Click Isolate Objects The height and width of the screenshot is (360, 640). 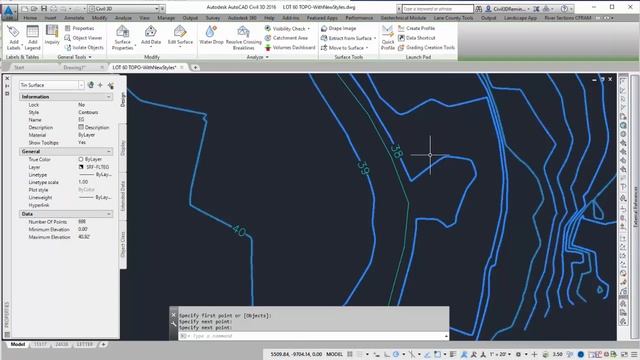pos(84,47)
